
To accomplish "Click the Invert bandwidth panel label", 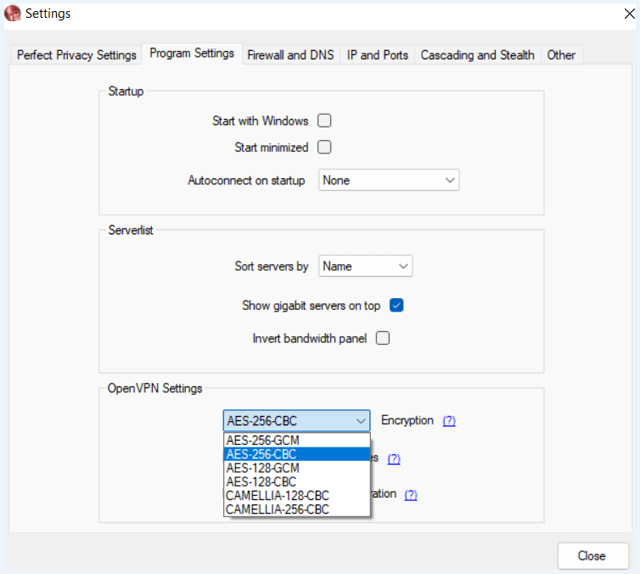I will [x=309, y=338].
